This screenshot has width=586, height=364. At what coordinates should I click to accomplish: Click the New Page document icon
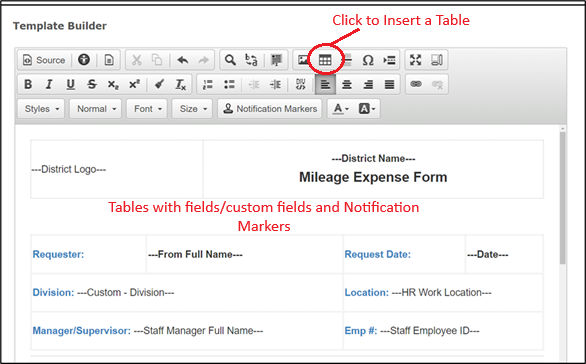tap(109, 60)
